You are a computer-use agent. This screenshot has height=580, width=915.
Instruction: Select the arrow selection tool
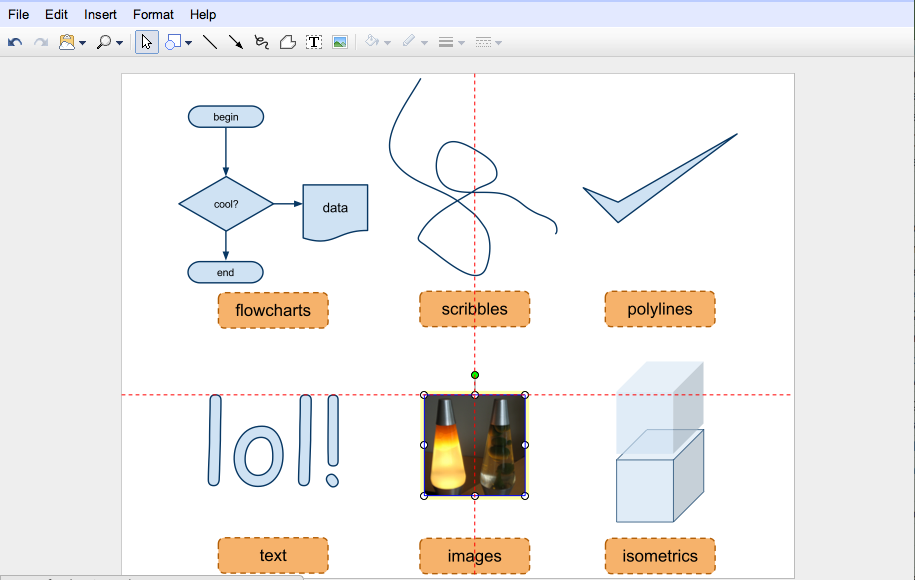click(146, 41)
